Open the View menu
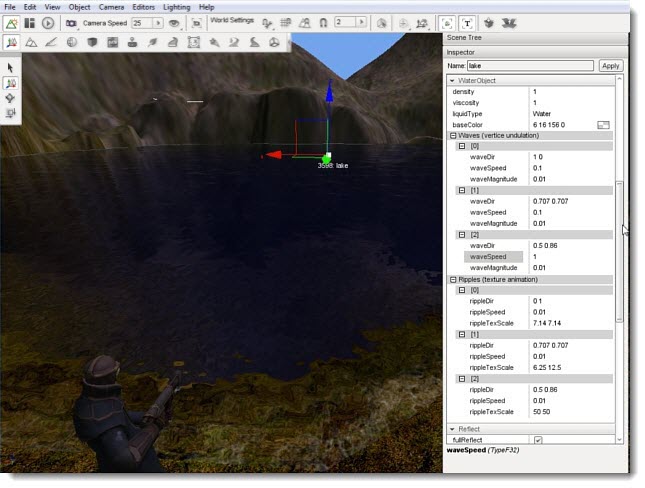 pyautogui.click(x=52, y=7)
